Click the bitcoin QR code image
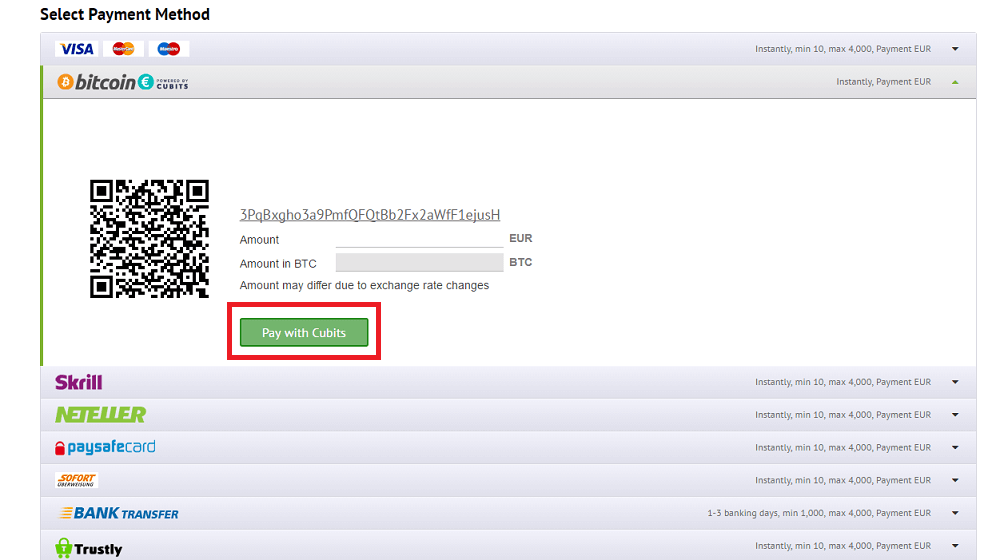 pos(149,239)
